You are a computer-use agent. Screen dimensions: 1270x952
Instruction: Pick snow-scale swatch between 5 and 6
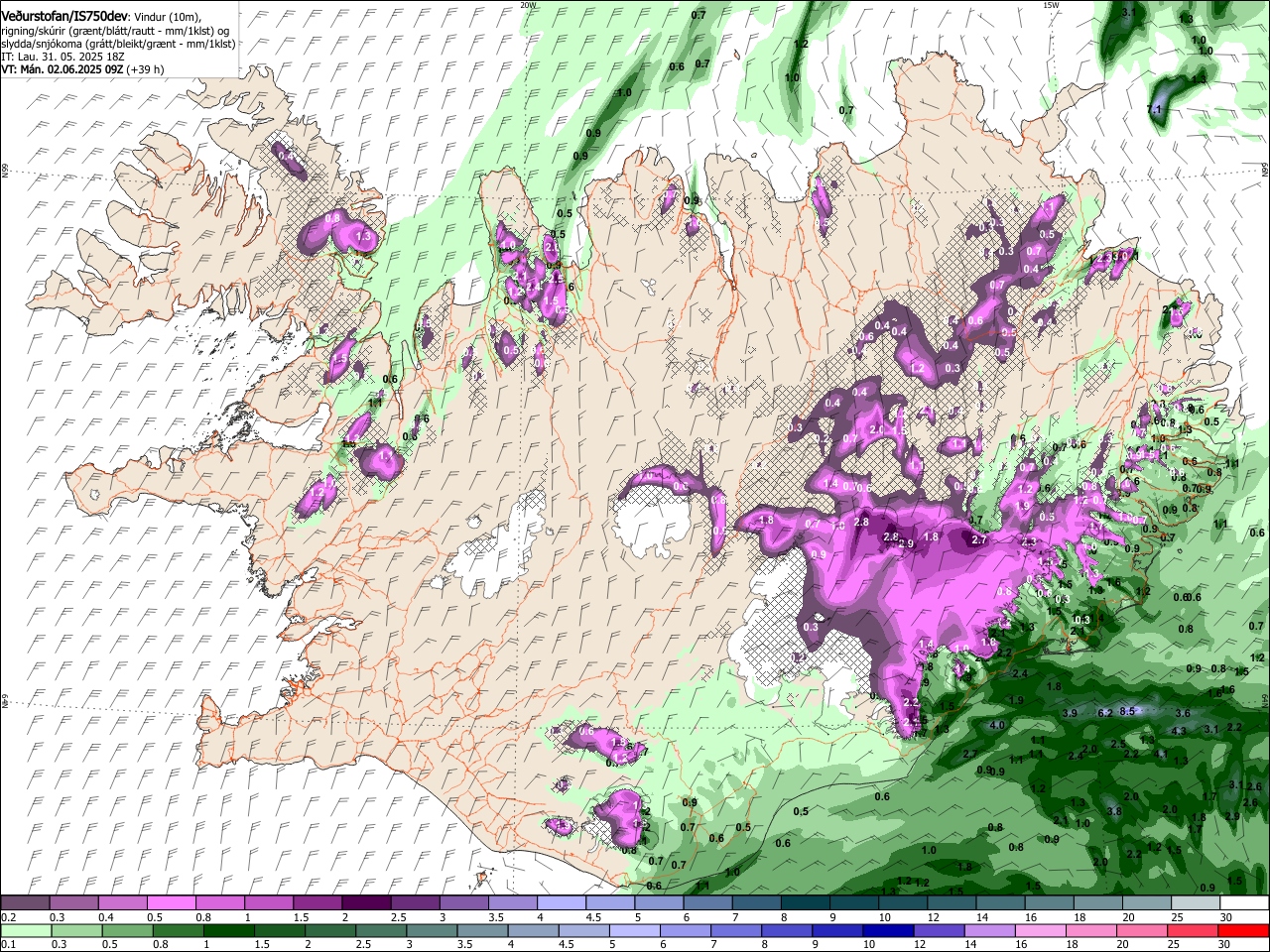click(x=659, y=903)
